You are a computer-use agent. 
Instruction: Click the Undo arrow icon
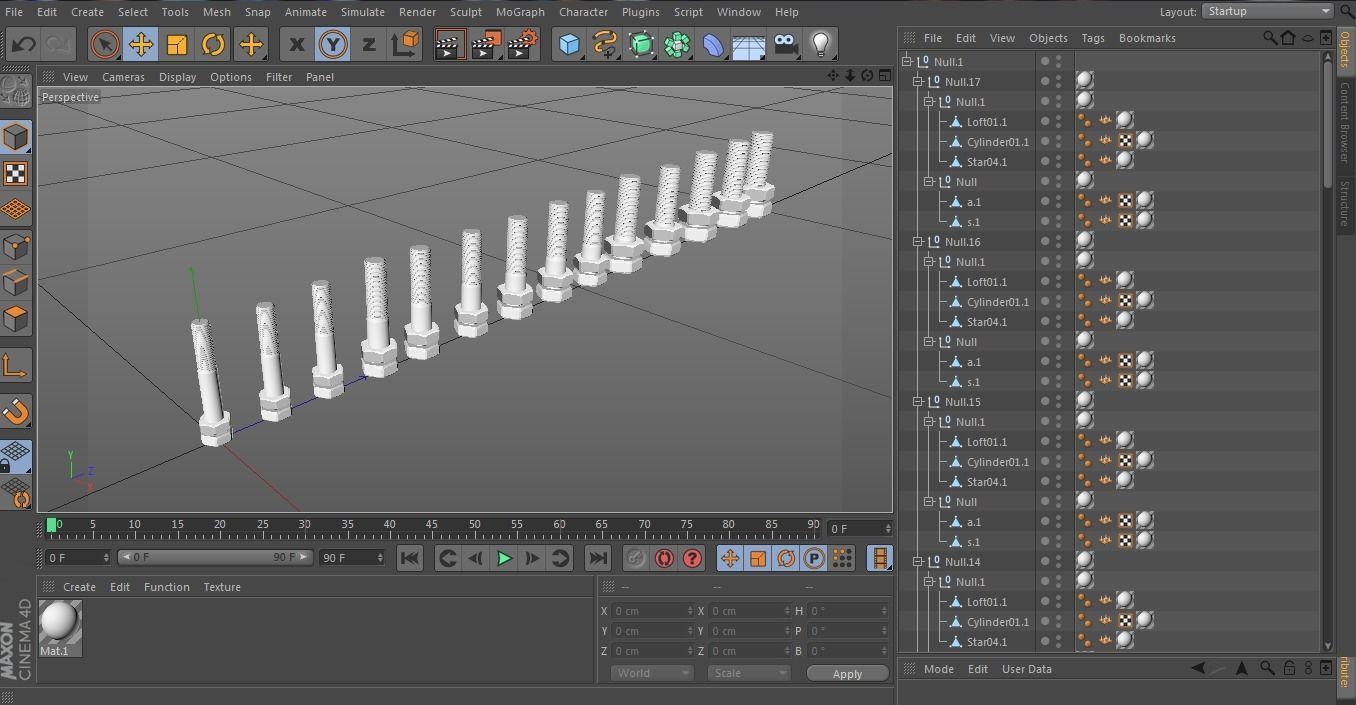[24, 44]
